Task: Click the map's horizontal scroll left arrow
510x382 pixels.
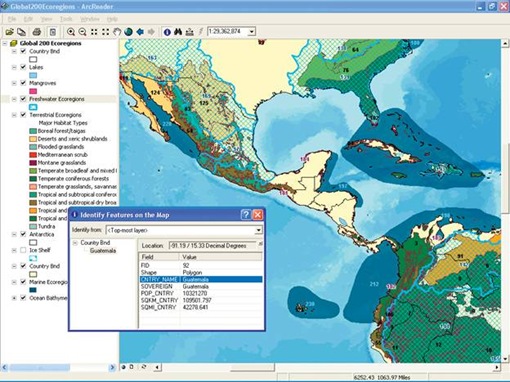Action: (157, 367)
